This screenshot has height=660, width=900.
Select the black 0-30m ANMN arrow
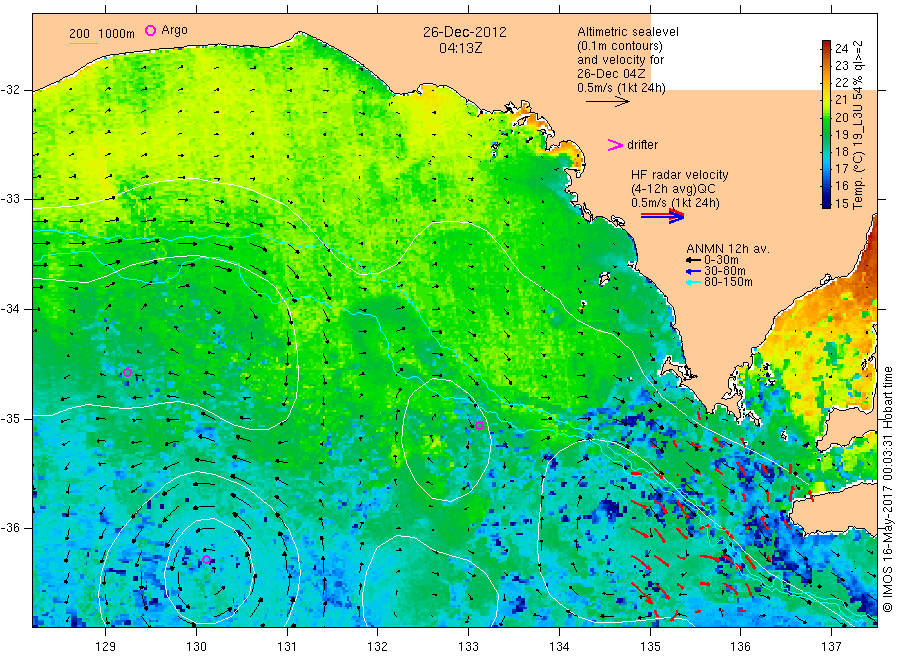(693, 261)
